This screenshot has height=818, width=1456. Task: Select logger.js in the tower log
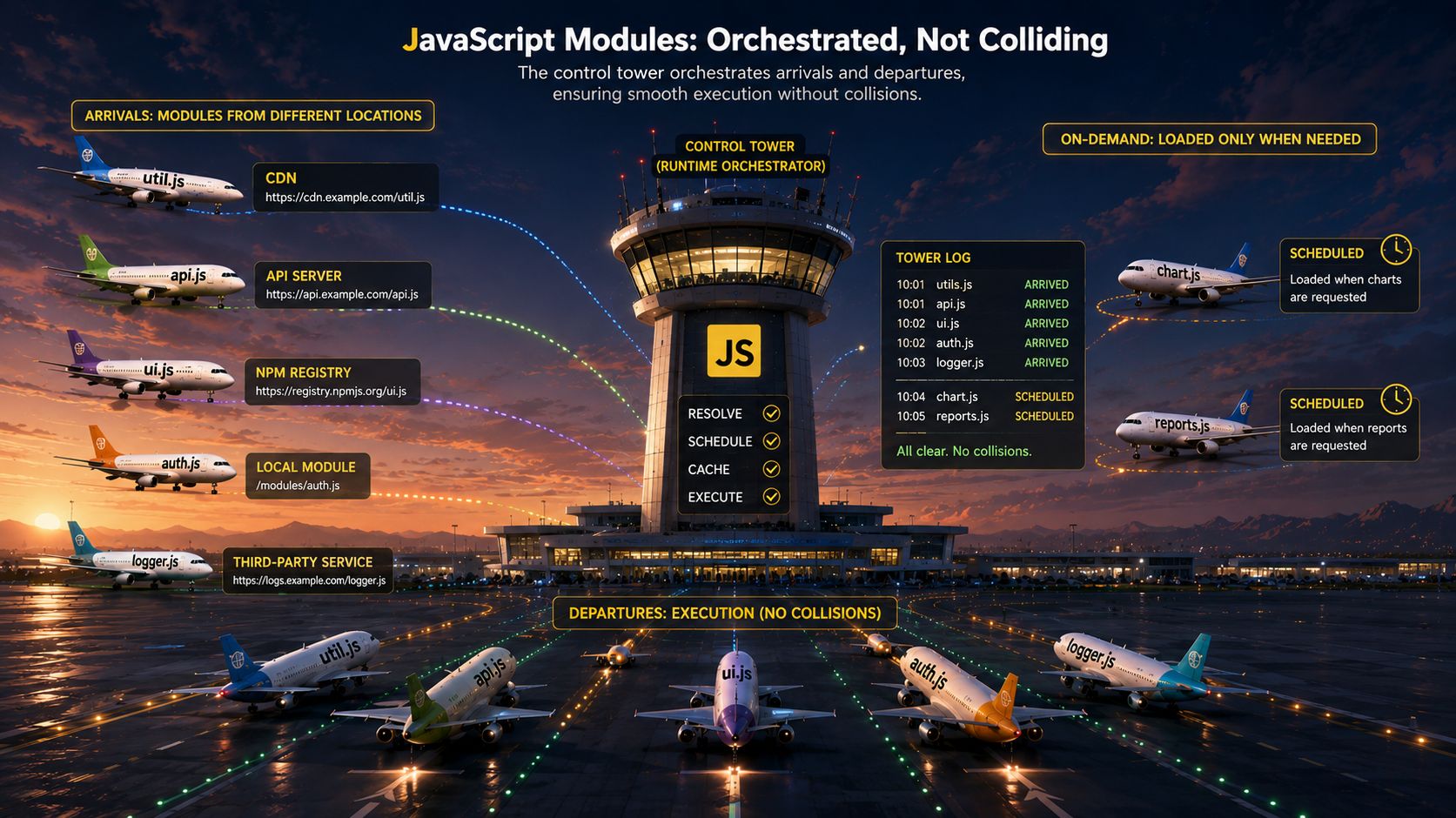click(x=960, y=363)
